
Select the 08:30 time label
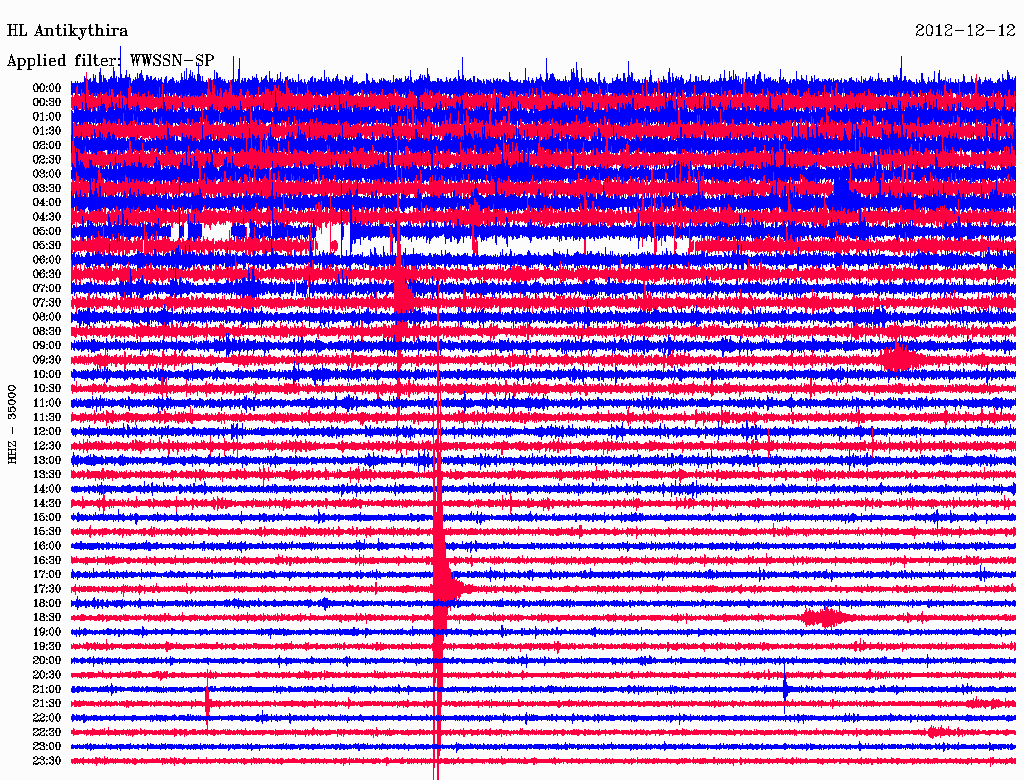pos(47,332)
